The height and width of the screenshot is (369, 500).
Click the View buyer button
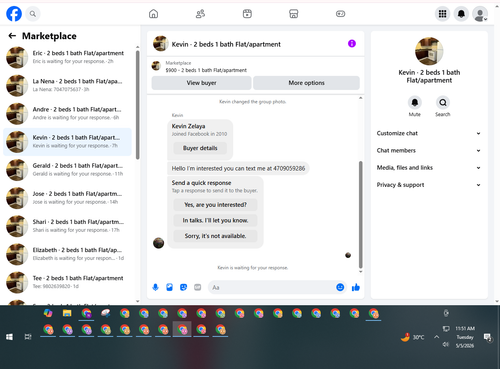point(201,83)
